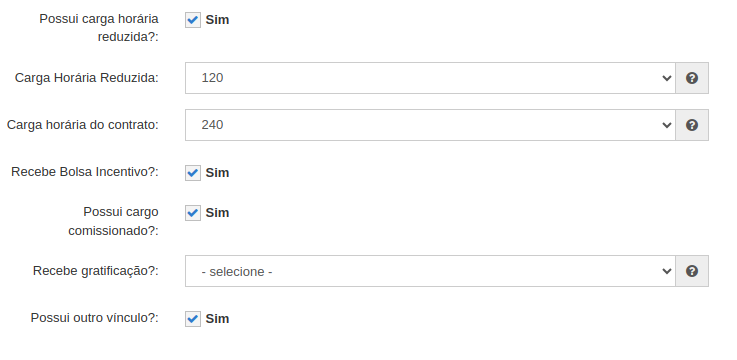This screenshot has width=737, height=360.
Task: Click the Possui cargo comissionado?: label
Action: coord(113,221)
